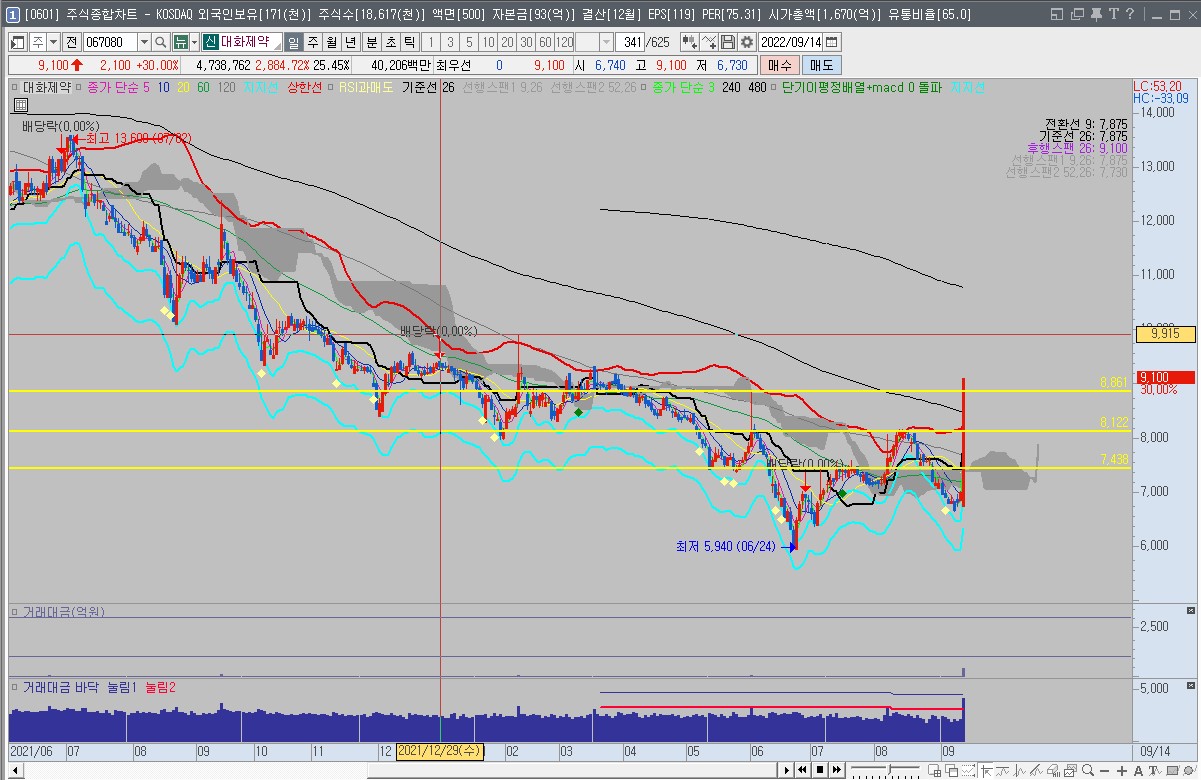Viewport: 1201px width, 780px height.
Task: Click the 신 대화제약 stock name field
Action: point(241,42)
